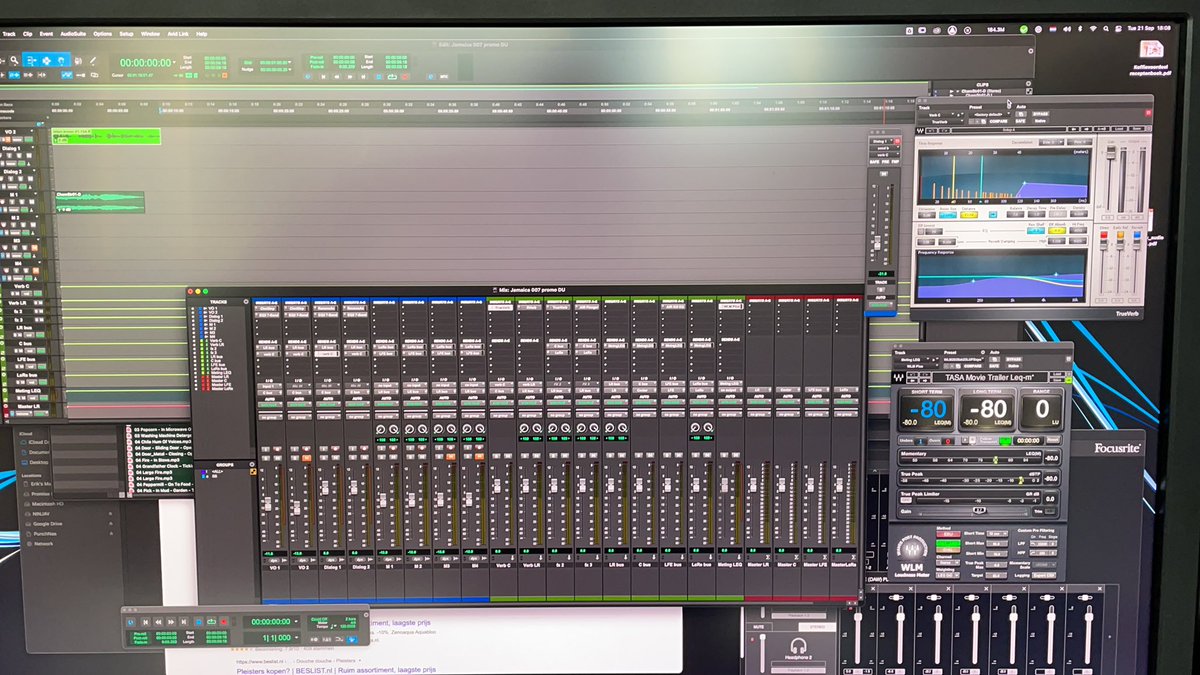1200x675 pixels.
Task: Toggle Mute on VO 1 mixer channel
Action: (277, 458)
